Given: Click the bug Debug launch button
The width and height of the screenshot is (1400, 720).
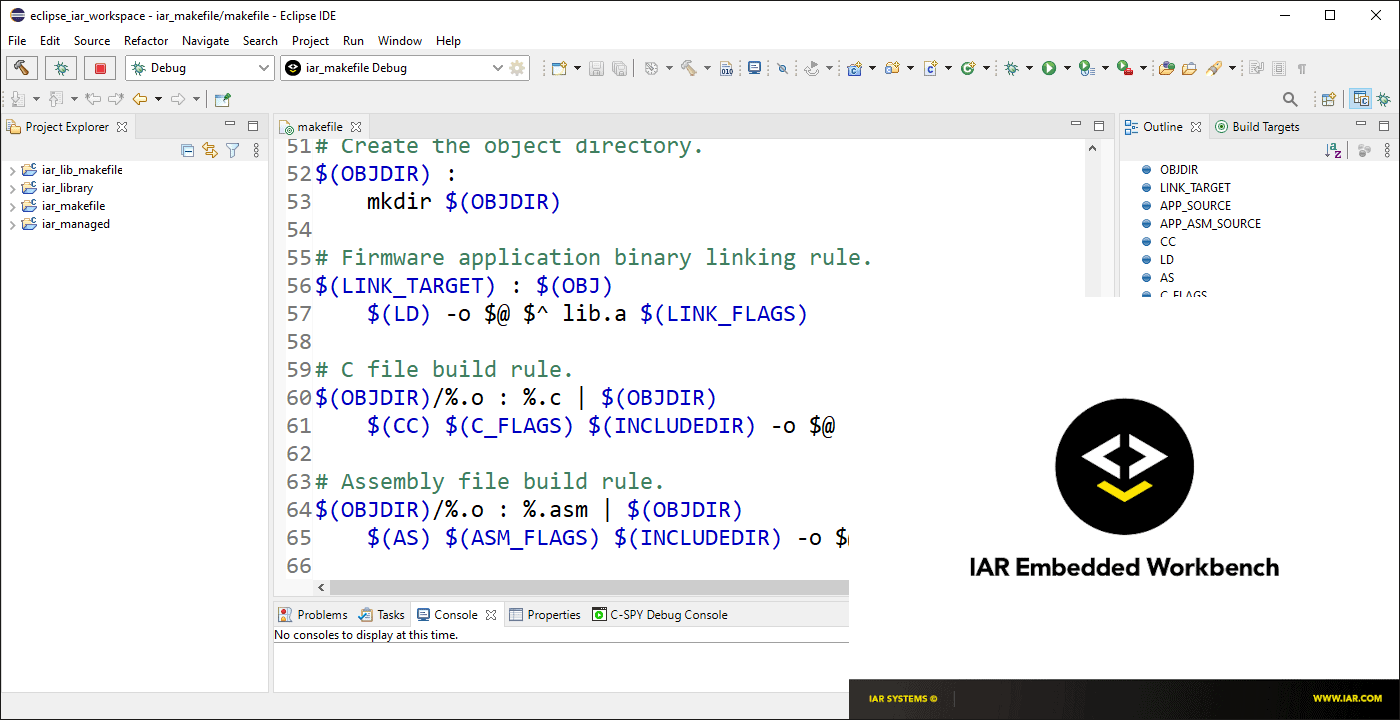Looking at the screenshot, I should tap(61, 68).
